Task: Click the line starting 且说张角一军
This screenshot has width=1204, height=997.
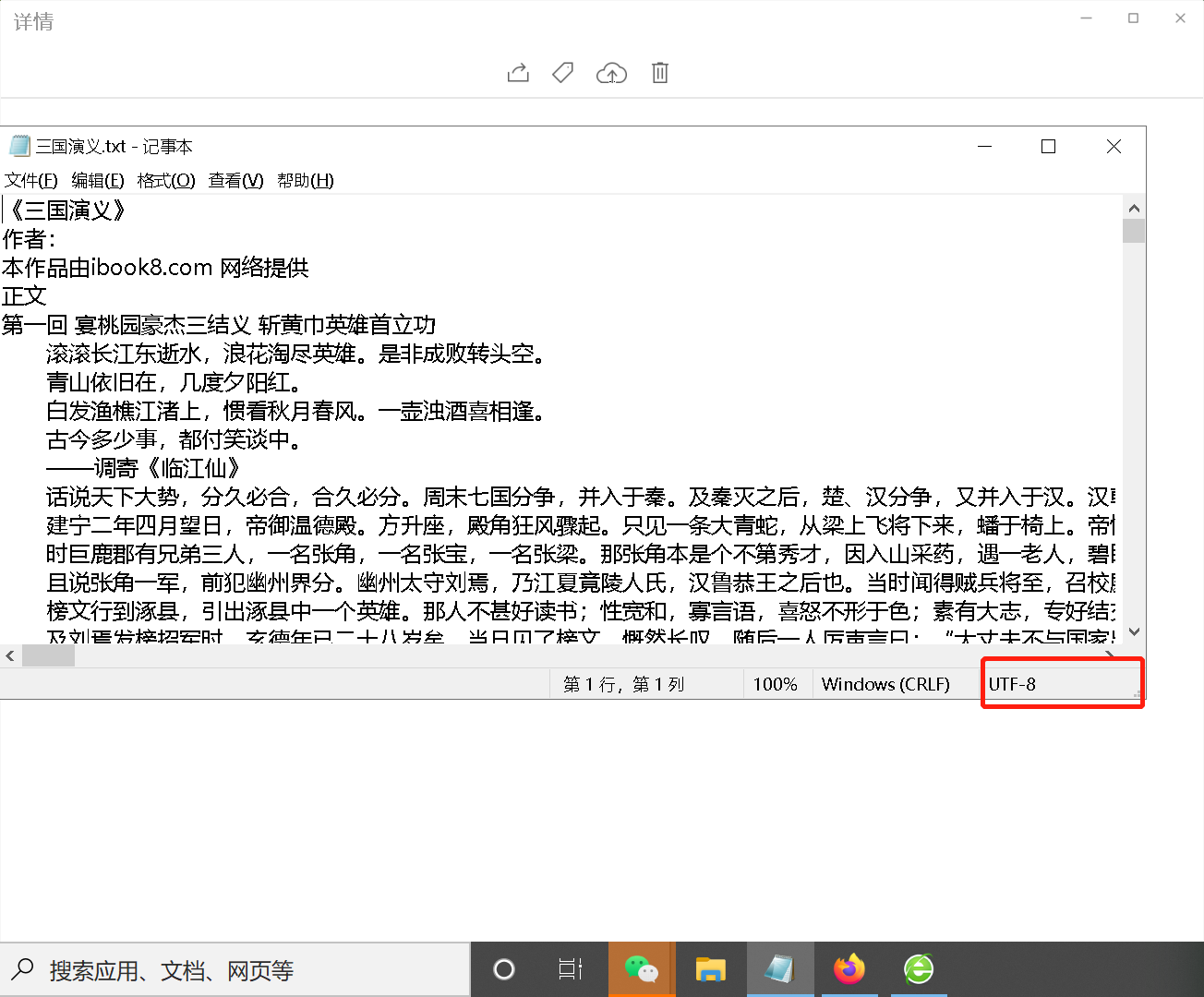Action: pyautogui.click(x=581, y=583)
